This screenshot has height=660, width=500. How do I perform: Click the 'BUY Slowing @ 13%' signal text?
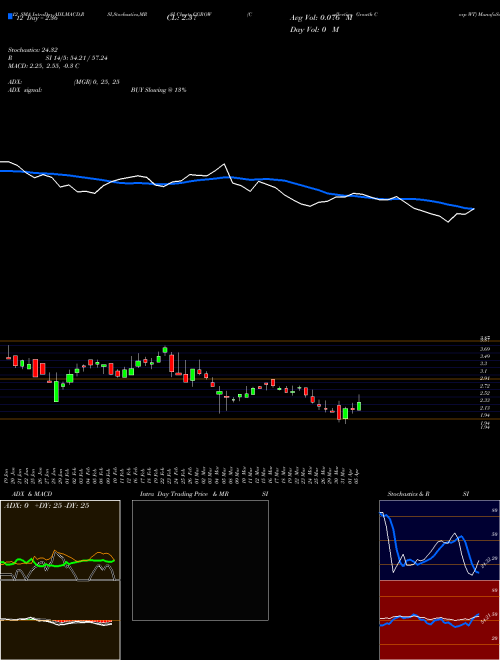pos(158,90)
